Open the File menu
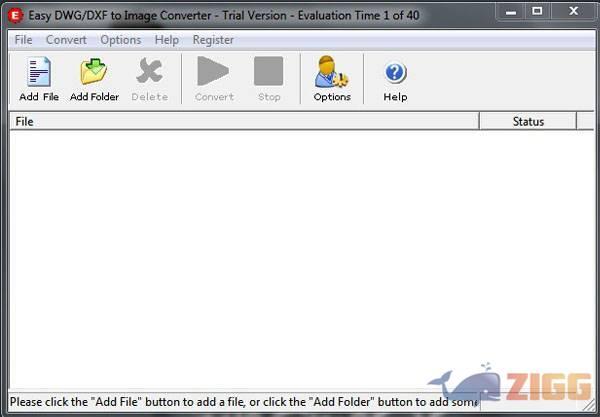The height and width of the screenshot is (417, 600). pyautogui.click(x=23, y=40)
